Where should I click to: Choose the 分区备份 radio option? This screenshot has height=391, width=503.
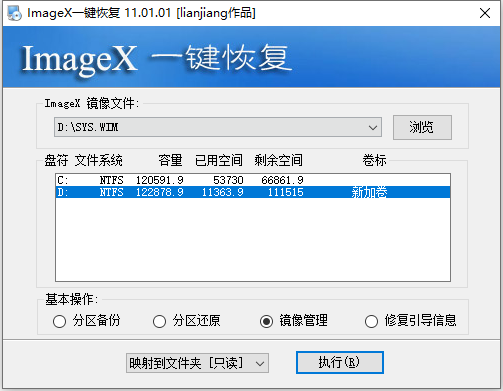click(x=86, y=321)
